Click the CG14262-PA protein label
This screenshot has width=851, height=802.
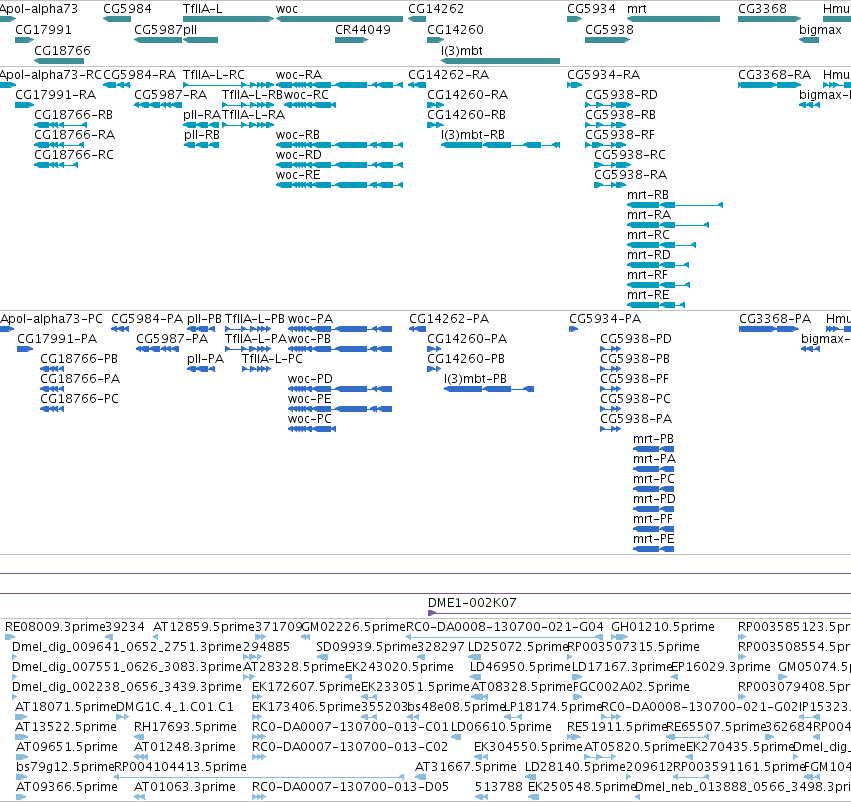tap(449, 319)
